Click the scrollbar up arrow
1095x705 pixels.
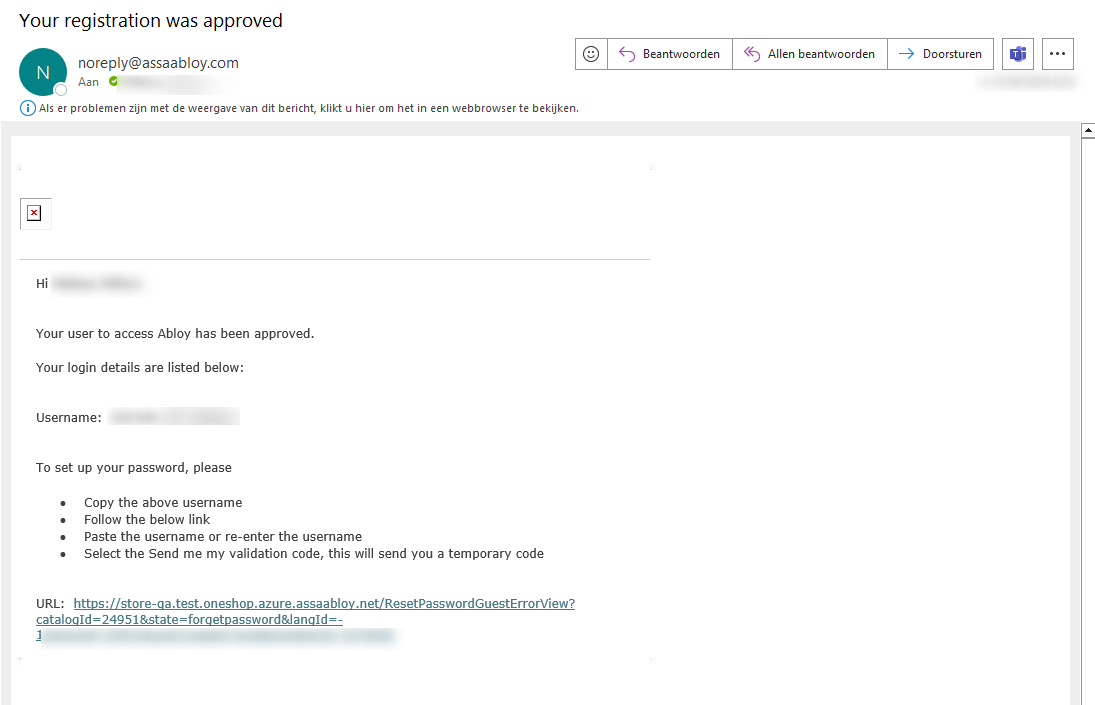coord(1087,131)
